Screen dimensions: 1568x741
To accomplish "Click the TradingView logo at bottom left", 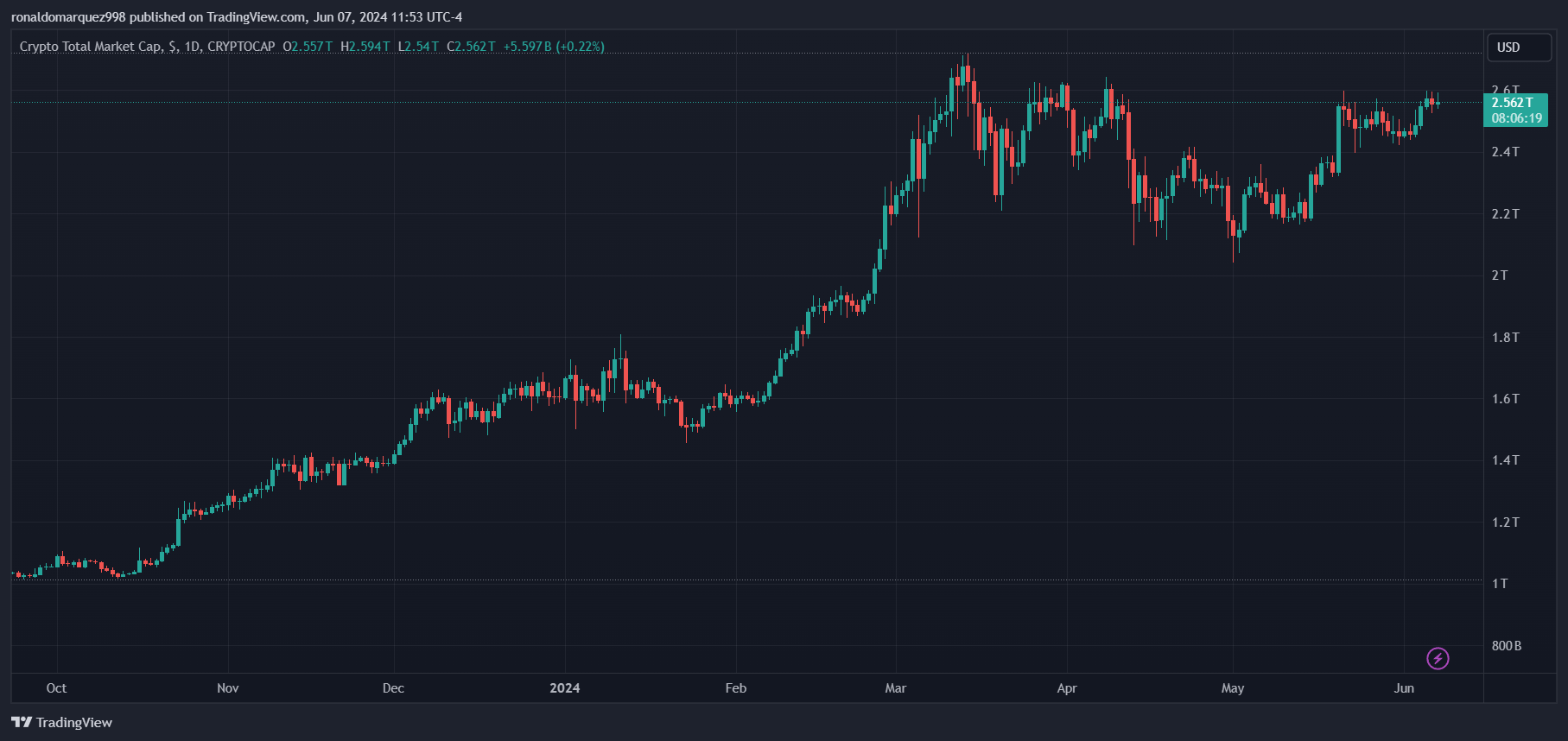I will click(x=61, y=722).
